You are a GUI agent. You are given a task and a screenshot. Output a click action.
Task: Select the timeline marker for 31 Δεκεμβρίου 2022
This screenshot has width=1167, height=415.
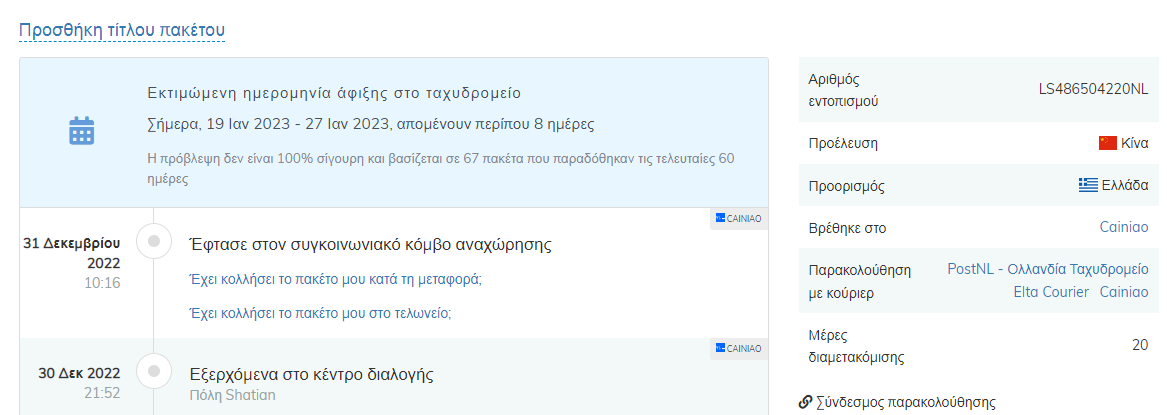coord(154,241)
